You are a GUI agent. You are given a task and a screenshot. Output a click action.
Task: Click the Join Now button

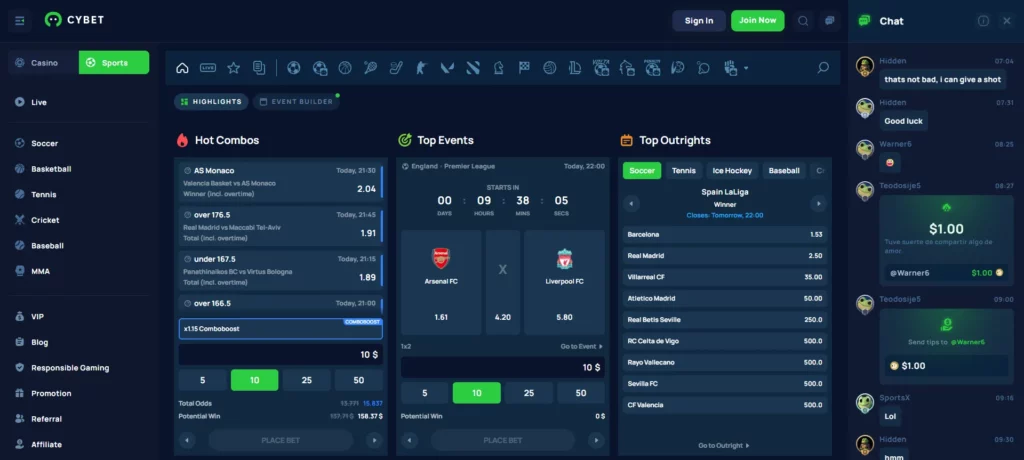click(758, 20)
